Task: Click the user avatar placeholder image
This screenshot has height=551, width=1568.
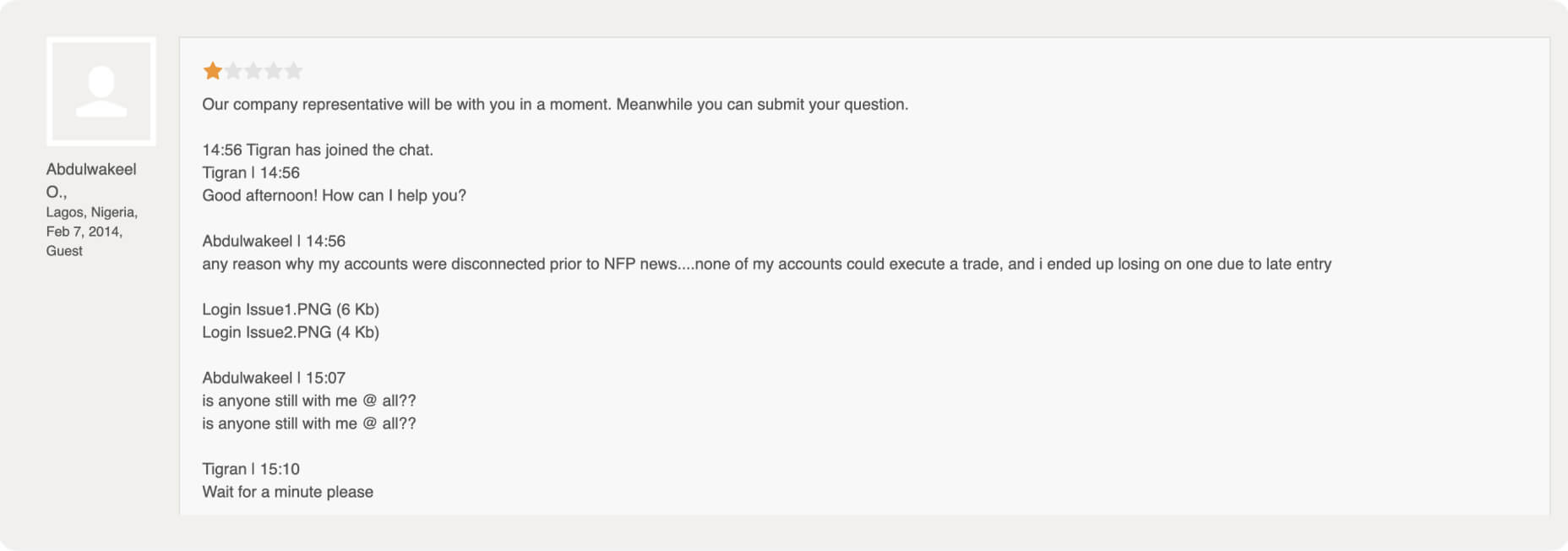Action: (101, 91)
